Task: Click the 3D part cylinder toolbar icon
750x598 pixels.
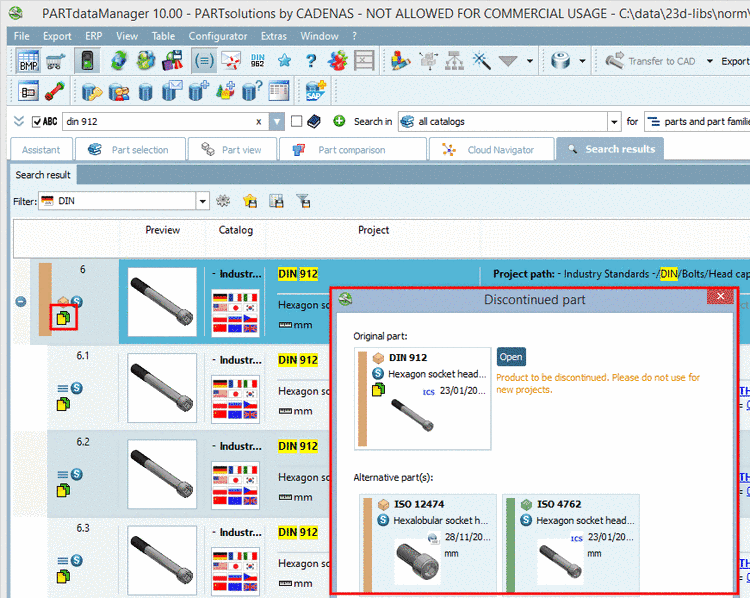Action: click(560, 61)
